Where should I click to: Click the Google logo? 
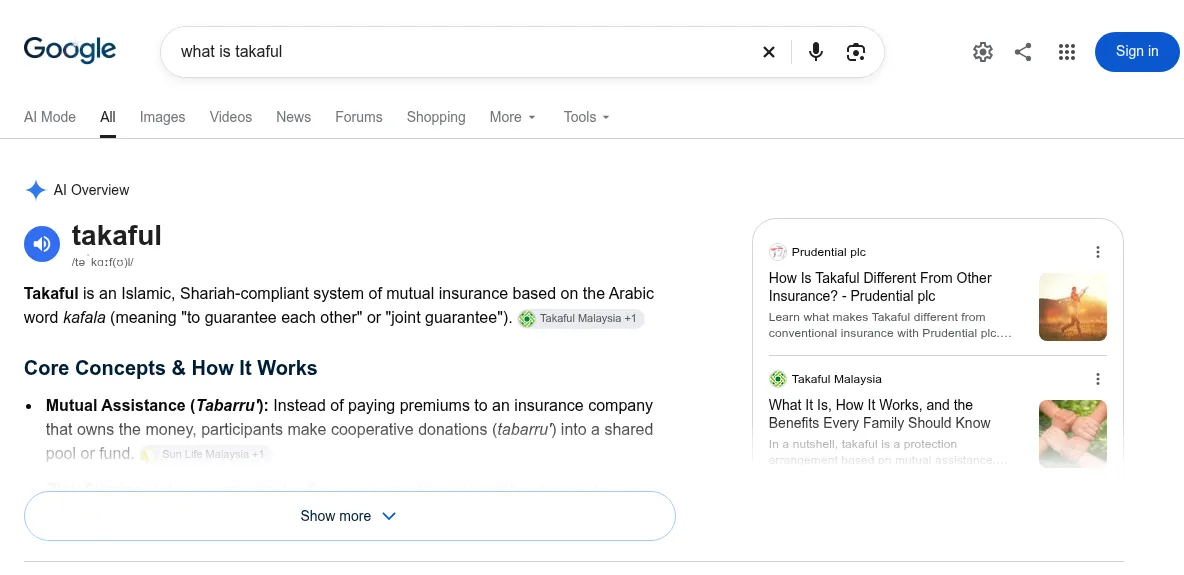(69, 50)
